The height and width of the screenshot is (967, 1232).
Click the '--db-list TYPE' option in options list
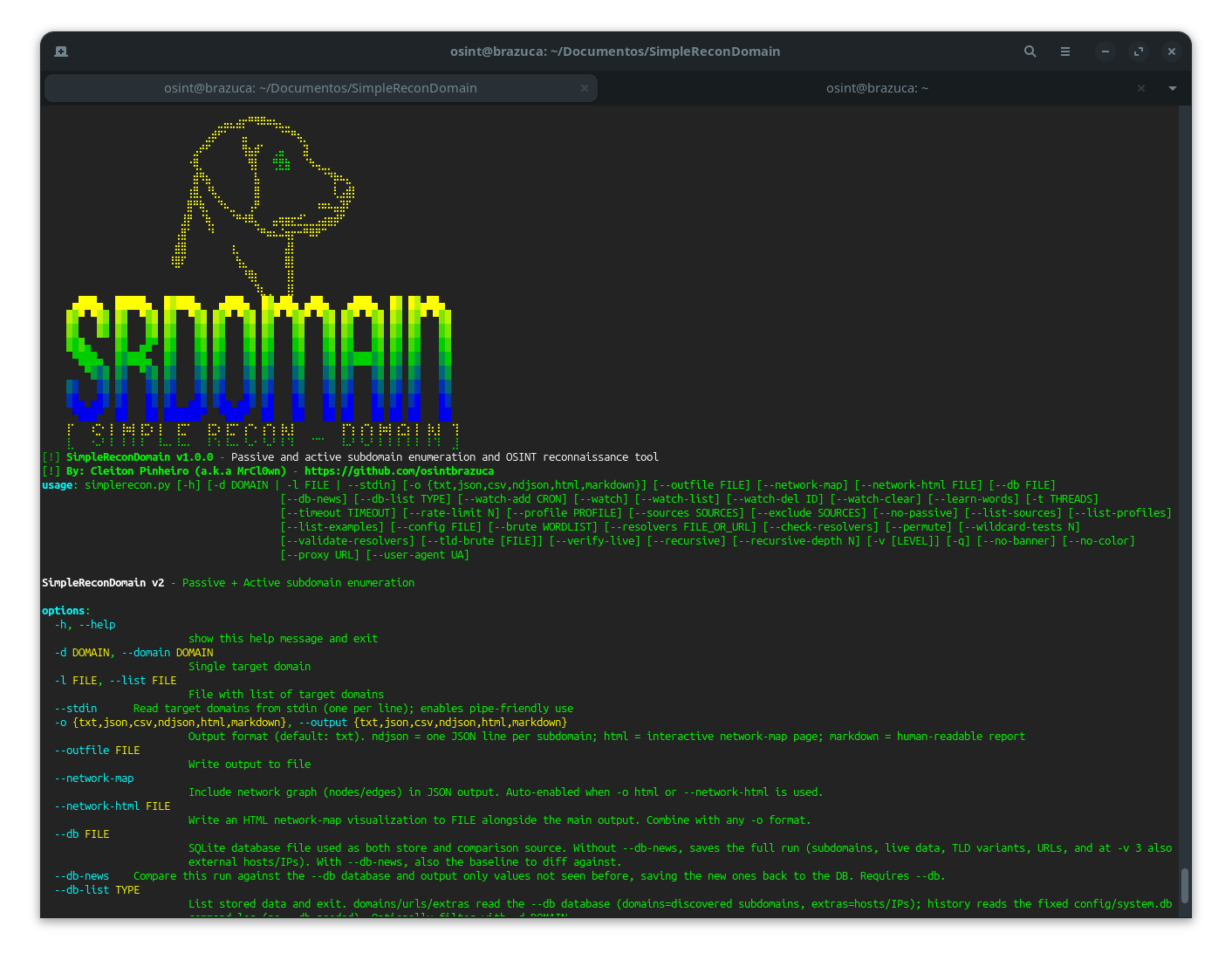[x=97, y=890]
